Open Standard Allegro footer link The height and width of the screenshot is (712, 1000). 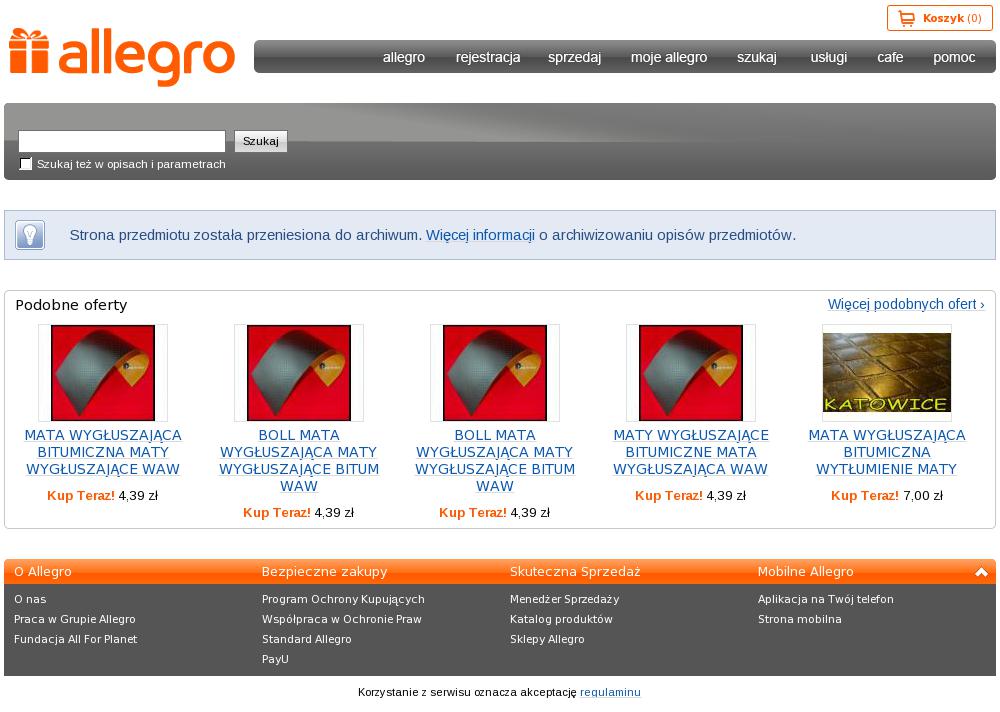pyautogui.click(x=306, y=639)
